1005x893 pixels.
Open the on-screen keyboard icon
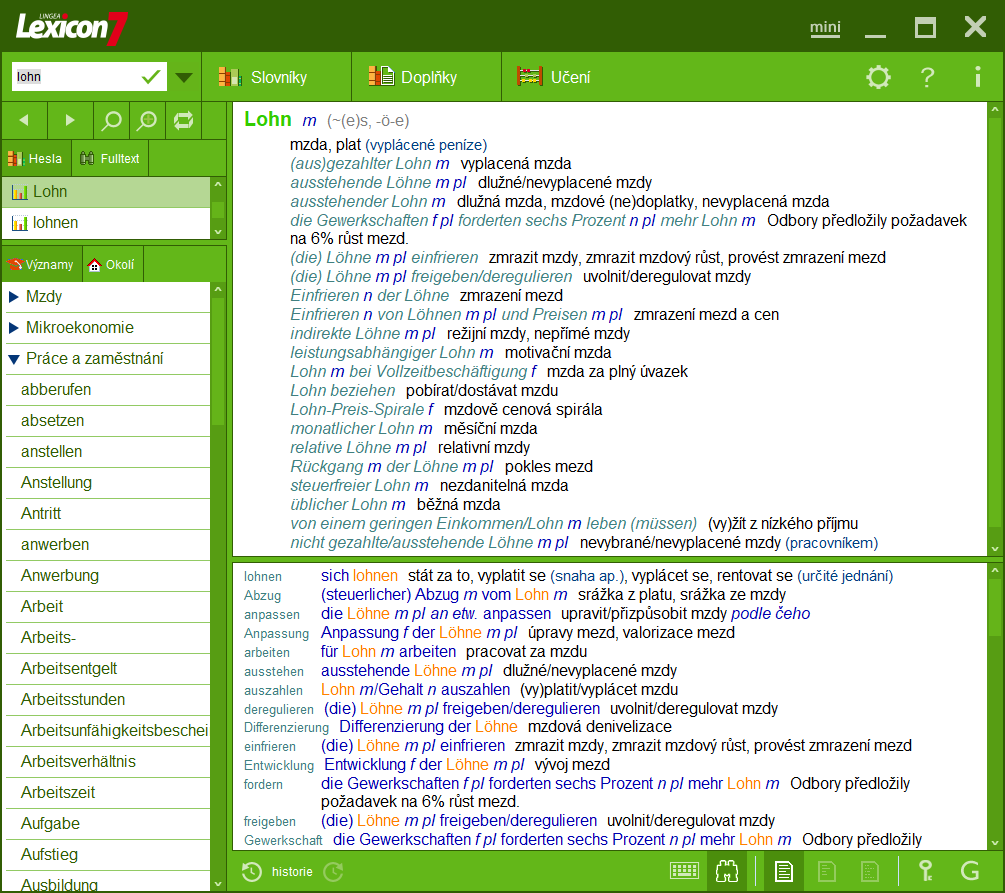click(686, 871)
